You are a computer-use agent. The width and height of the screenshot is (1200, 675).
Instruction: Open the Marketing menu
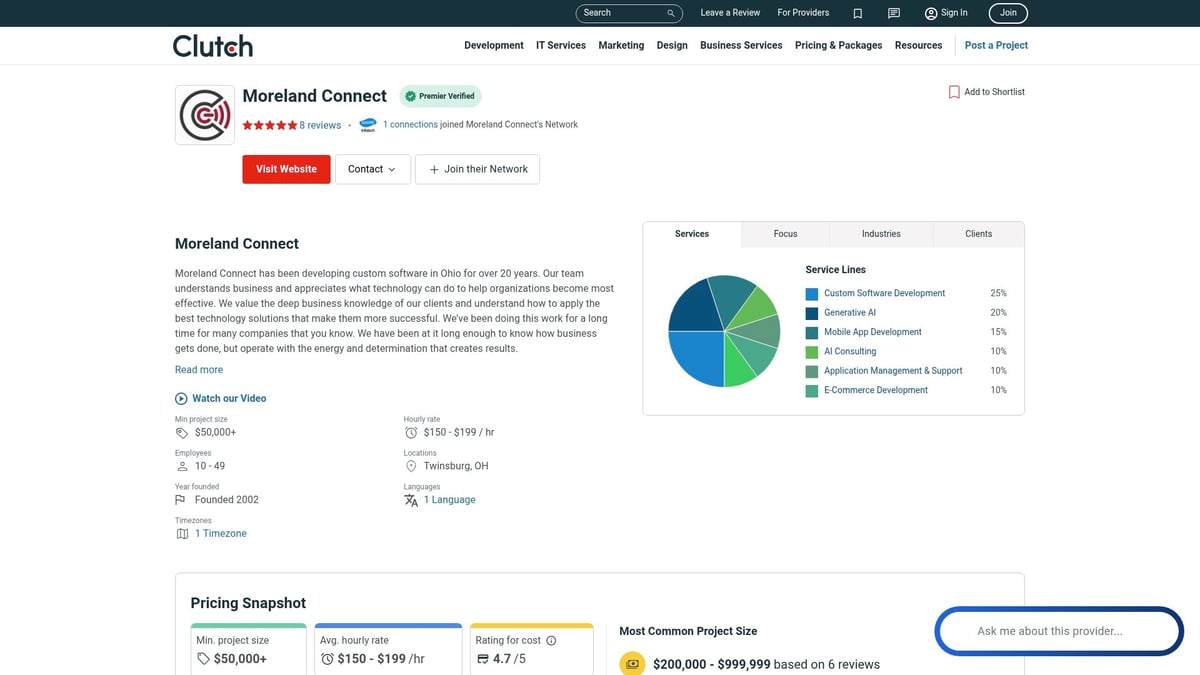[621, 45]
